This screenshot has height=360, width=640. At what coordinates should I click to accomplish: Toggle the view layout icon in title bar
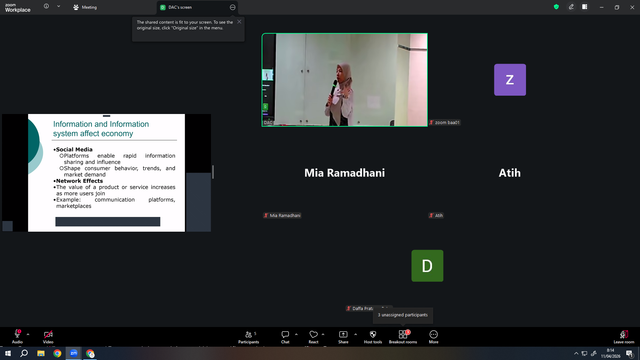(x=584, y=7)
